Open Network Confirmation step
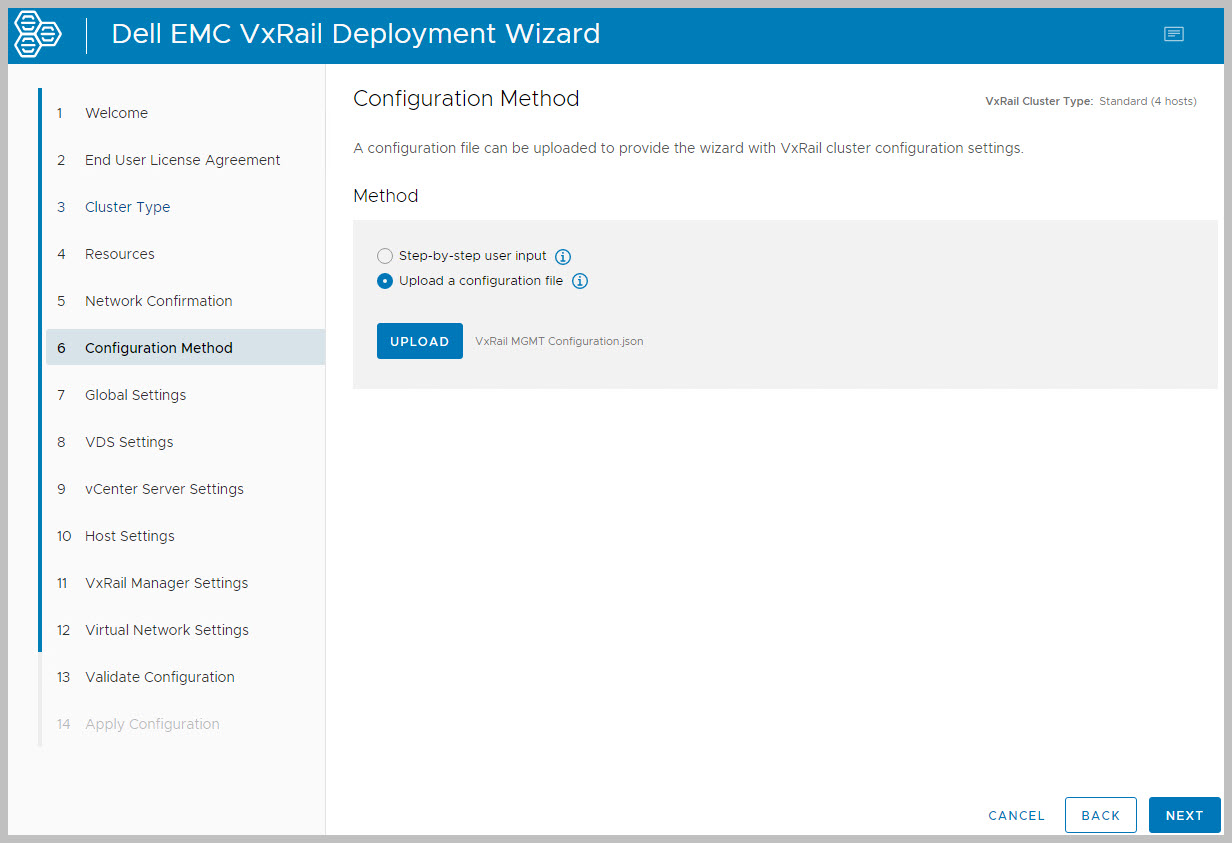This screenshot has width=1232, height=843. [158, 301]
